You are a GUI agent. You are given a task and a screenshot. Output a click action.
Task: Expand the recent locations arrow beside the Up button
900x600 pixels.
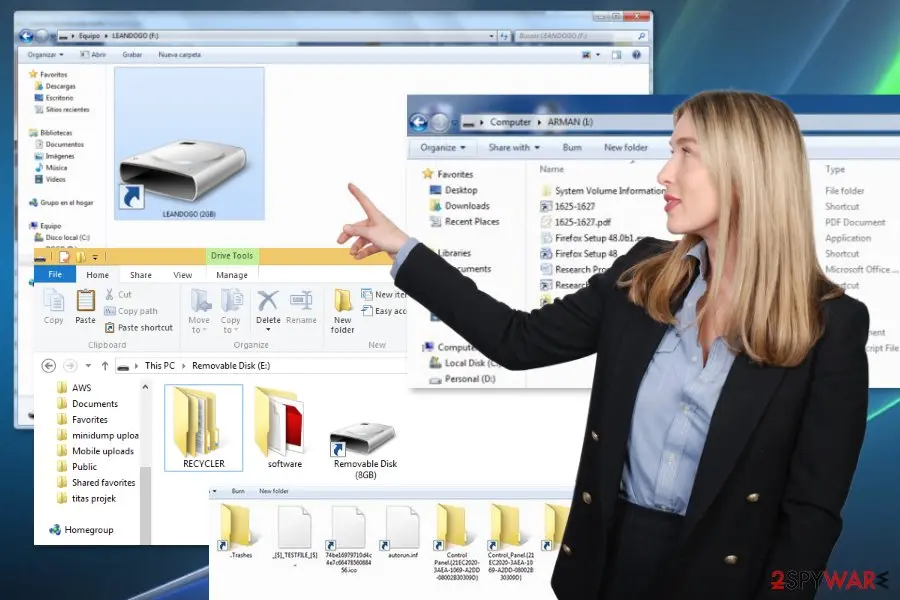pyautogui.click(x=88, y=366)
